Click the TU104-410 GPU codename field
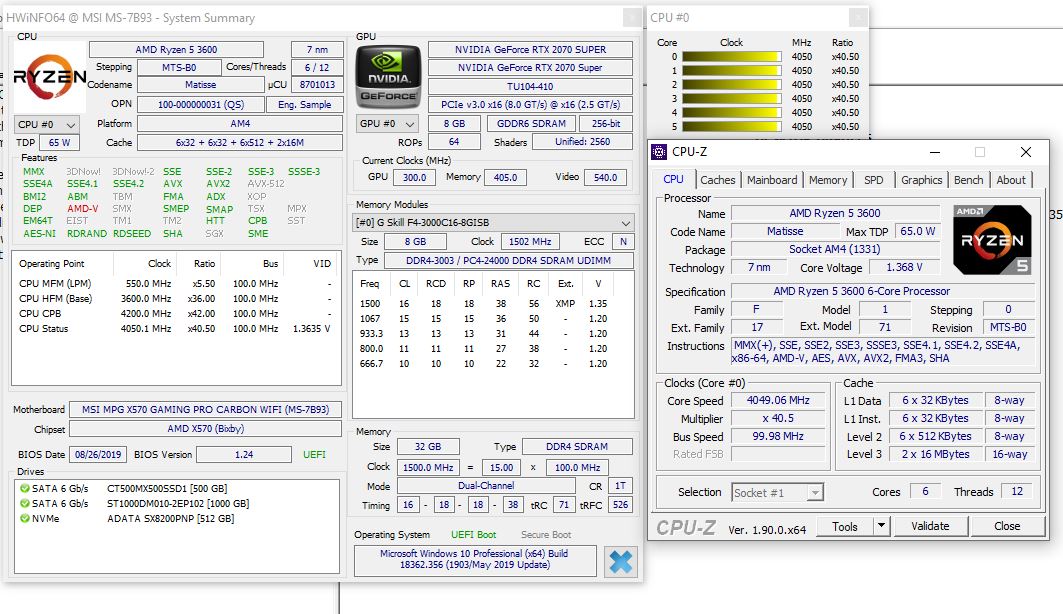This screenshot has height=614, width=1063. click(530, 86)
